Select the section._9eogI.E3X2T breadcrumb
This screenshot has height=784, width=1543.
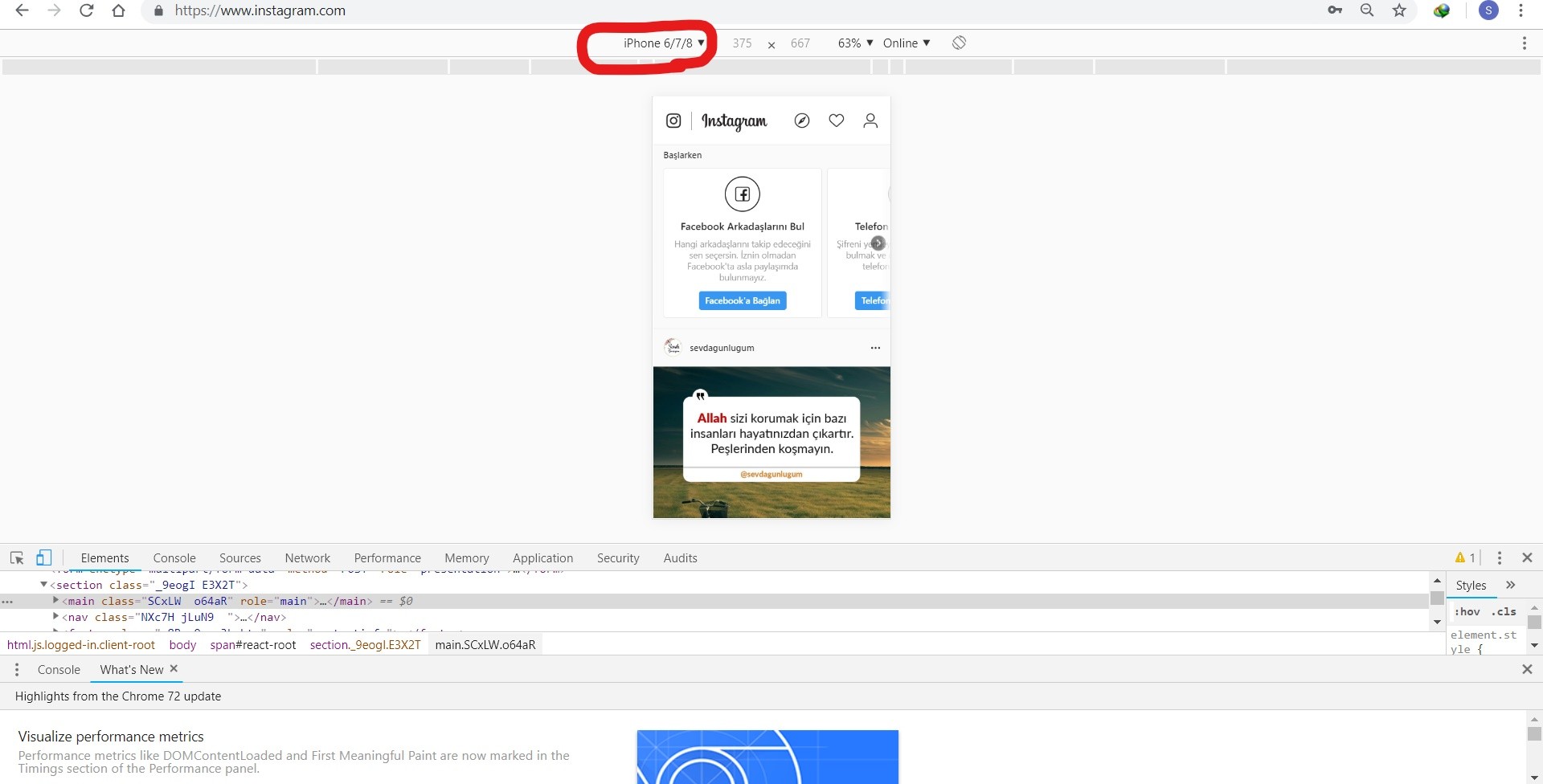pyautogui.click(x=366, y=645)
